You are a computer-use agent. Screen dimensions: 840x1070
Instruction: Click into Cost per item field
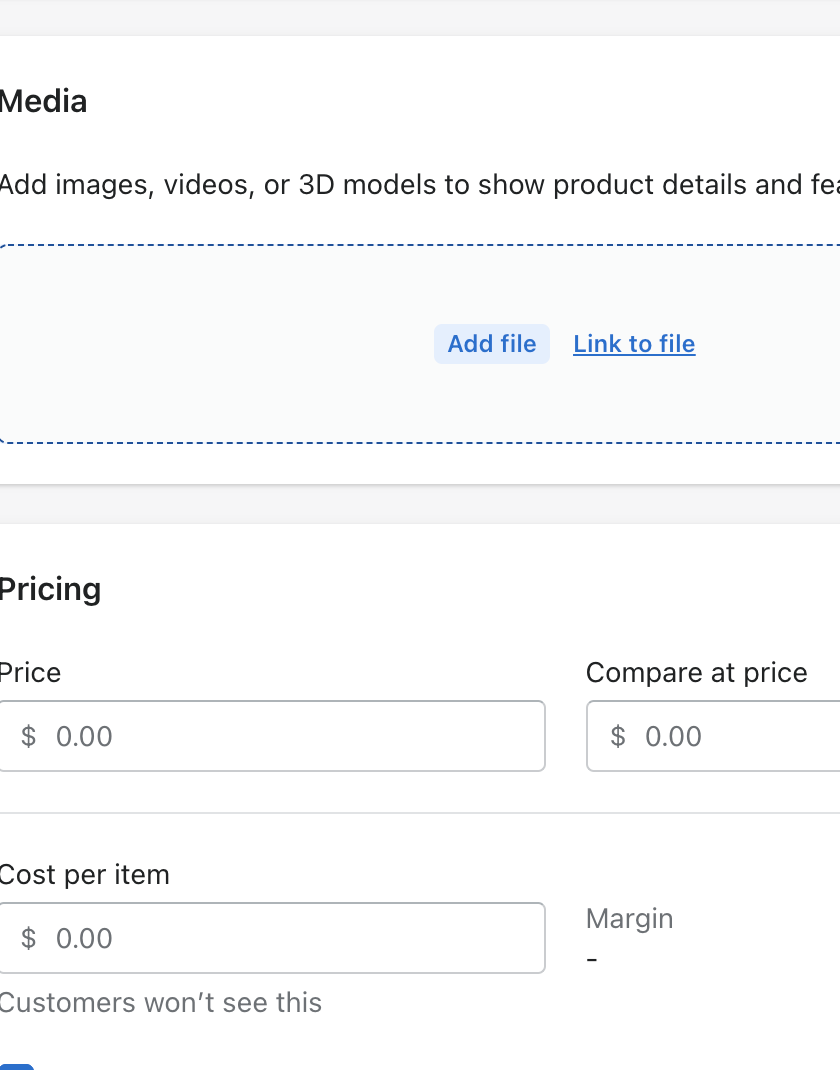click(272, 938)
